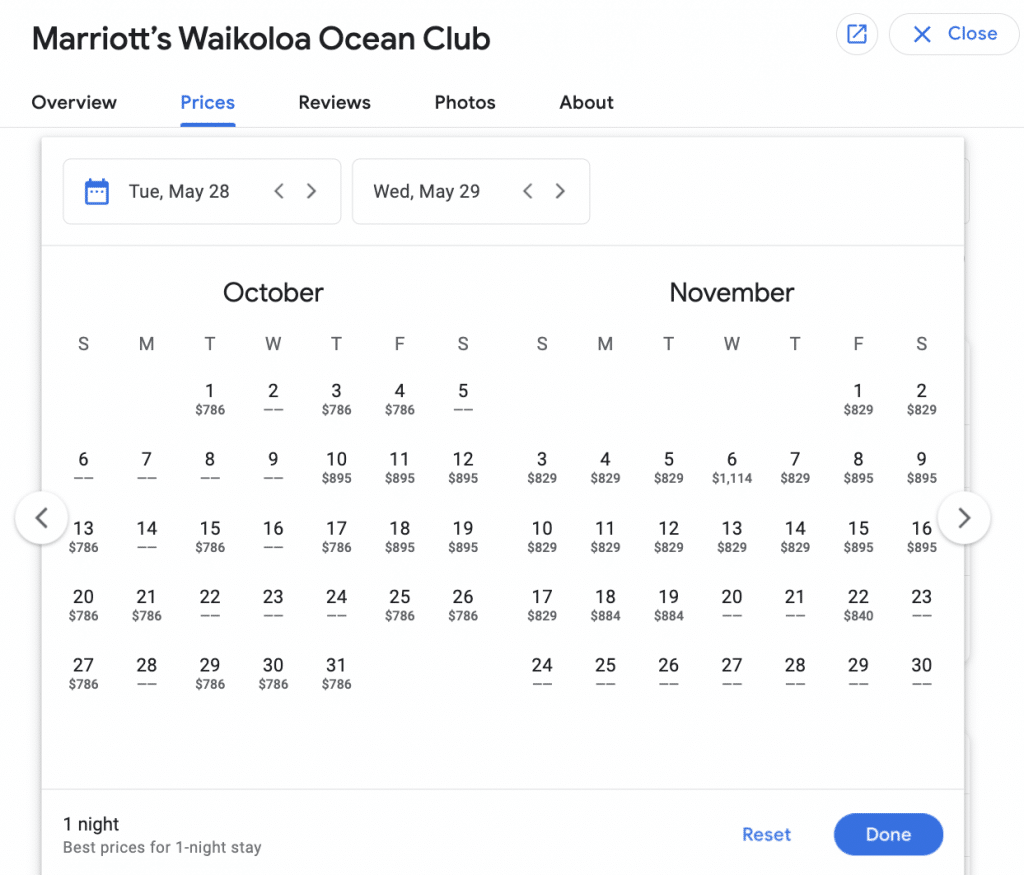Choose October 31 on the calendar

pyautogui.click(x=336, y=672)
